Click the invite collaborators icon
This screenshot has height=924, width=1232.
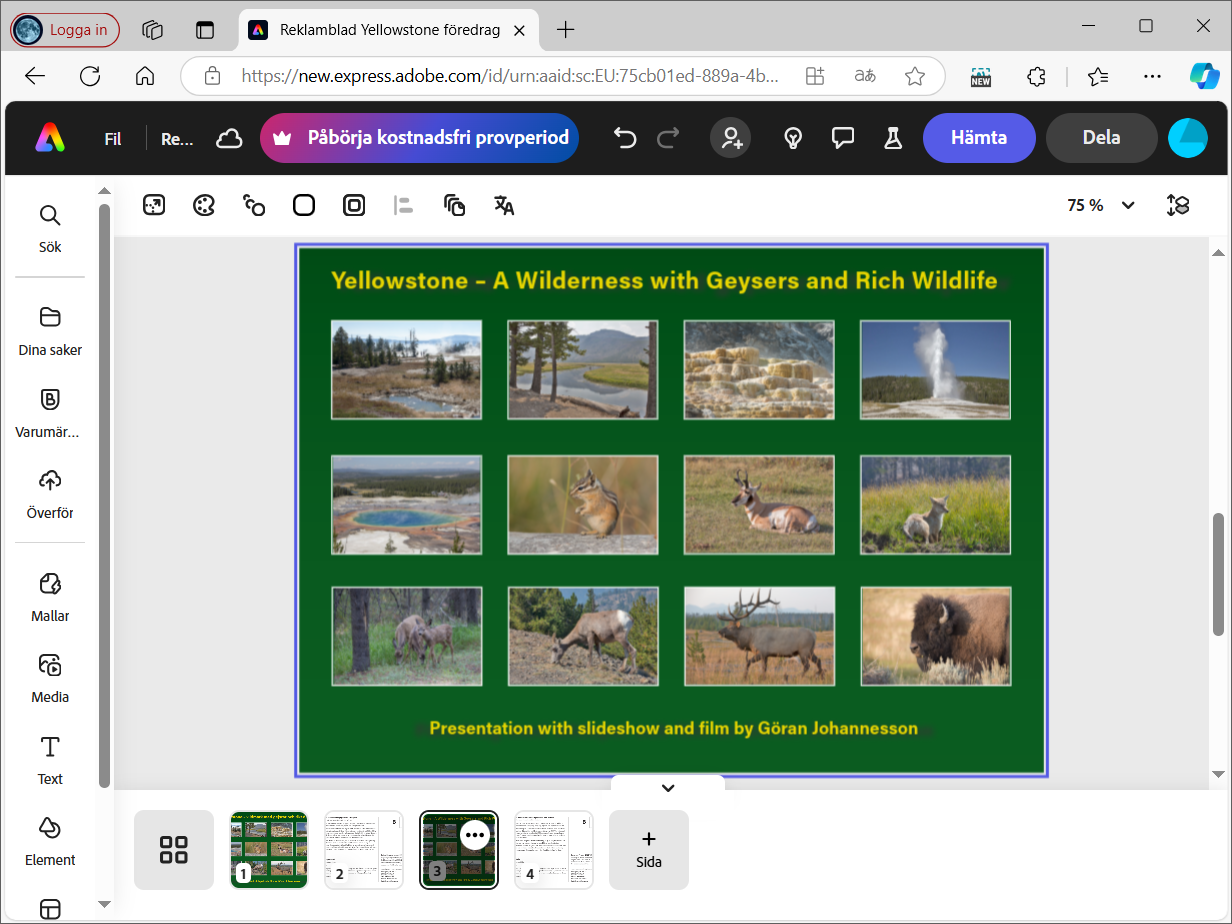coord(730,138)
